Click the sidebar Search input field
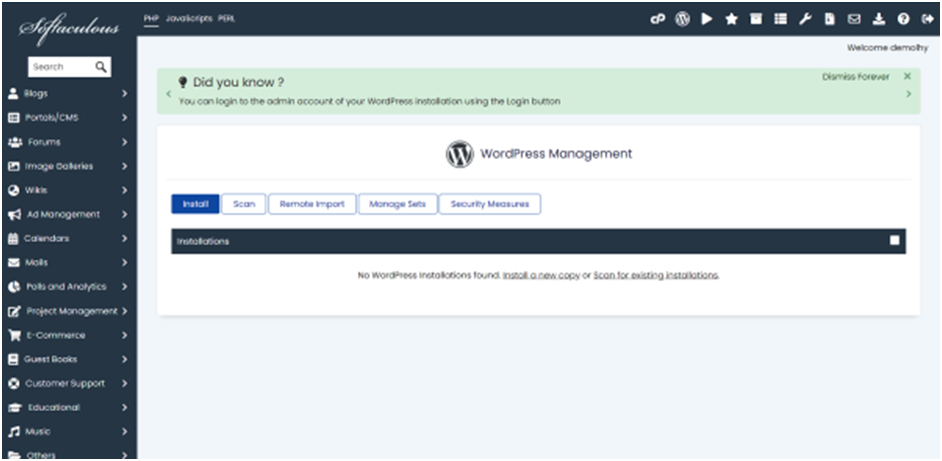942x461 pixels. click(x=60, y=67)
